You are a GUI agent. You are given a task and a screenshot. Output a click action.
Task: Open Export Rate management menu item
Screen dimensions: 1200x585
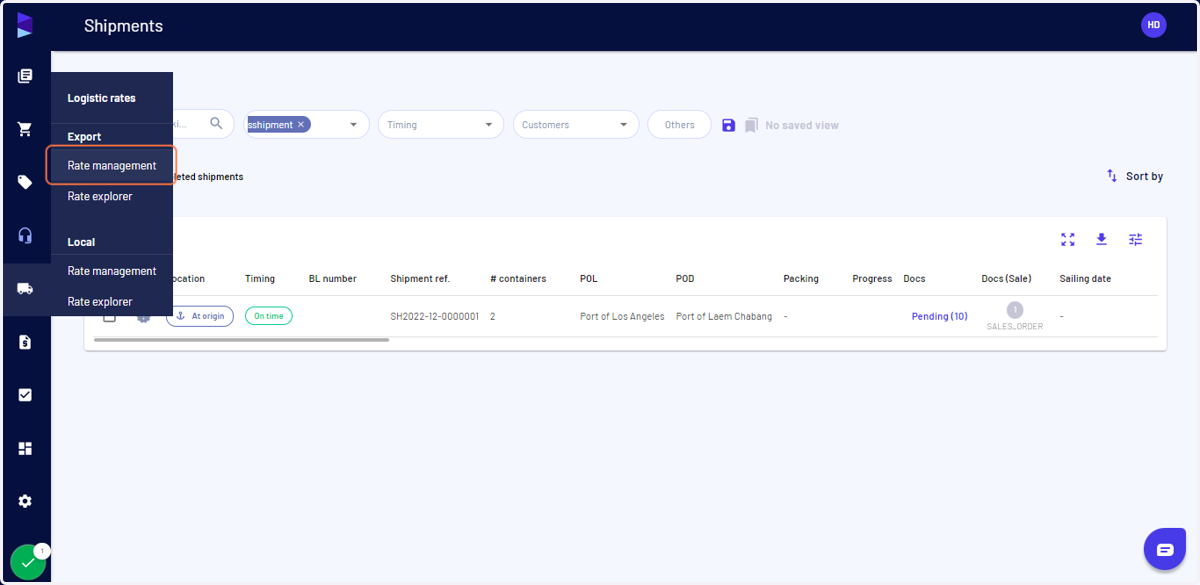pyautogui.click(x=112, y=165)
